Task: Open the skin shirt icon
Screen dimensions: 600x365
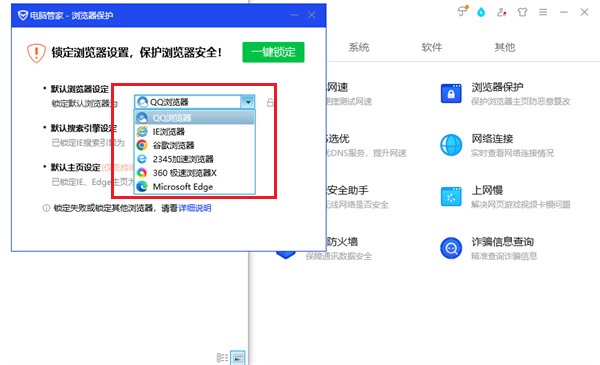Action: 522,12
